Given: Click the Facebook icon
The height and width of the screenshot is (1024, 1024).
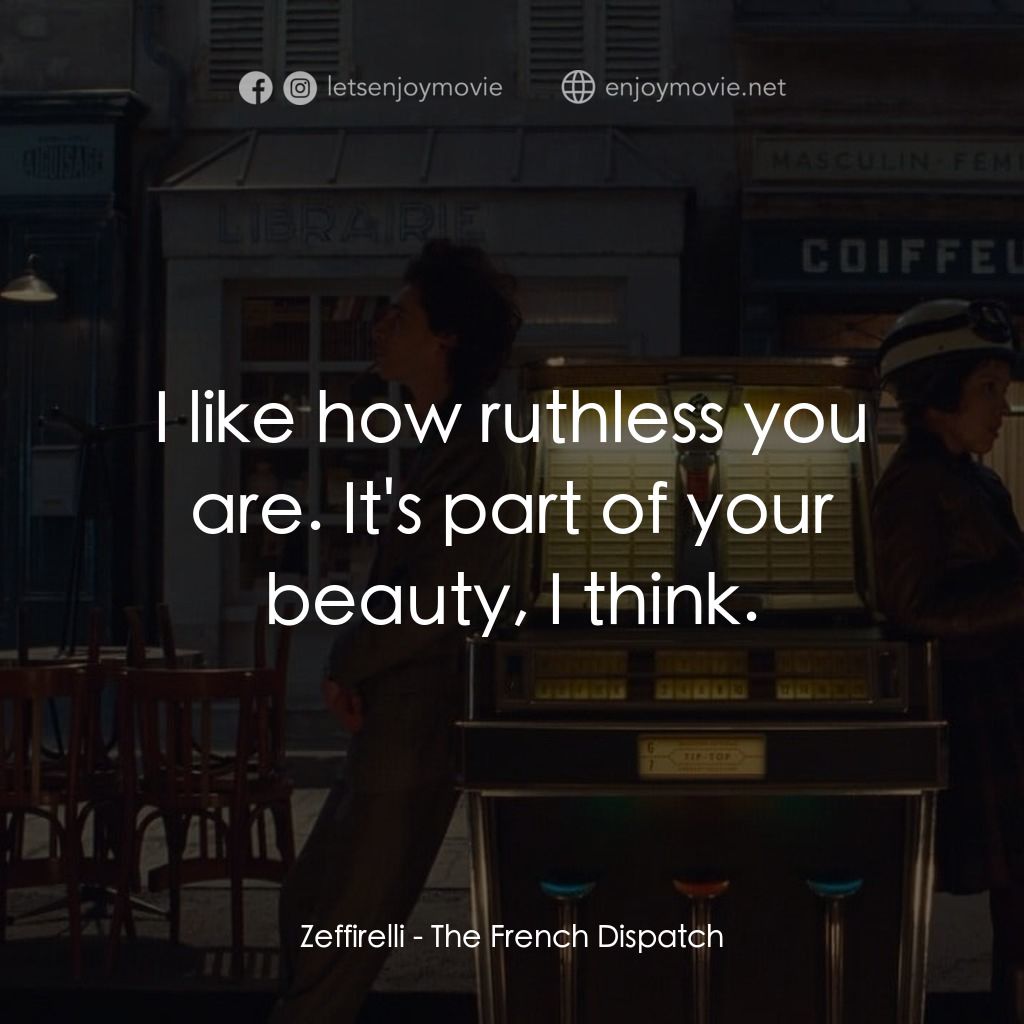Looking at the screenshot, I should click(257, 87).
